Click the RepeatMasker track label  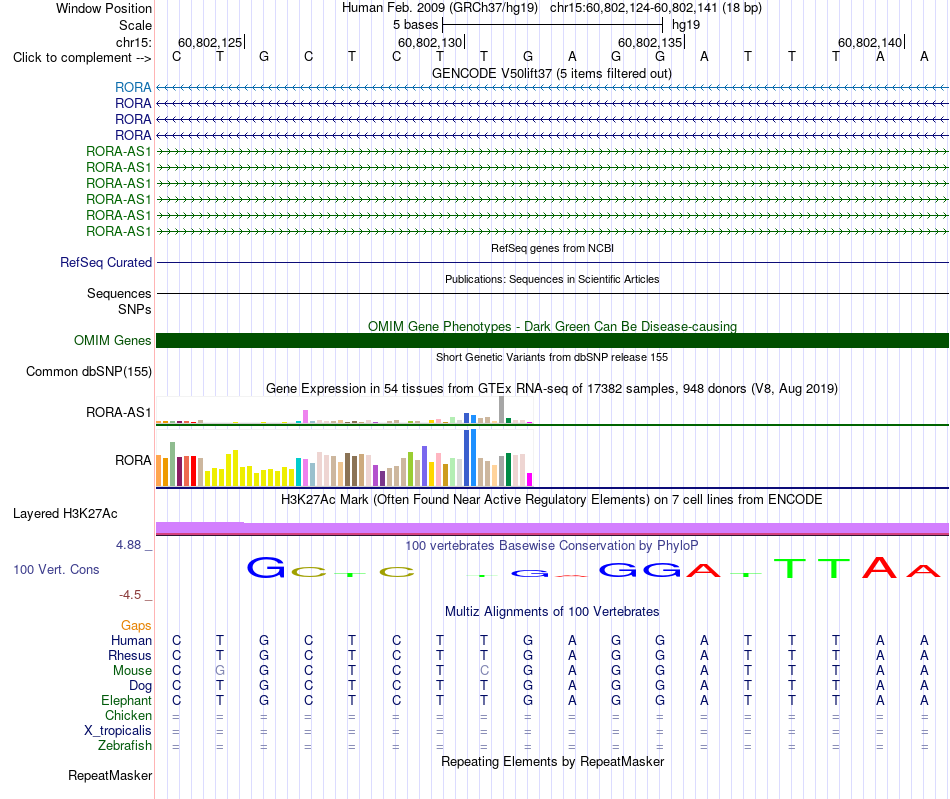pyautogui.click(x=110, y=775)
